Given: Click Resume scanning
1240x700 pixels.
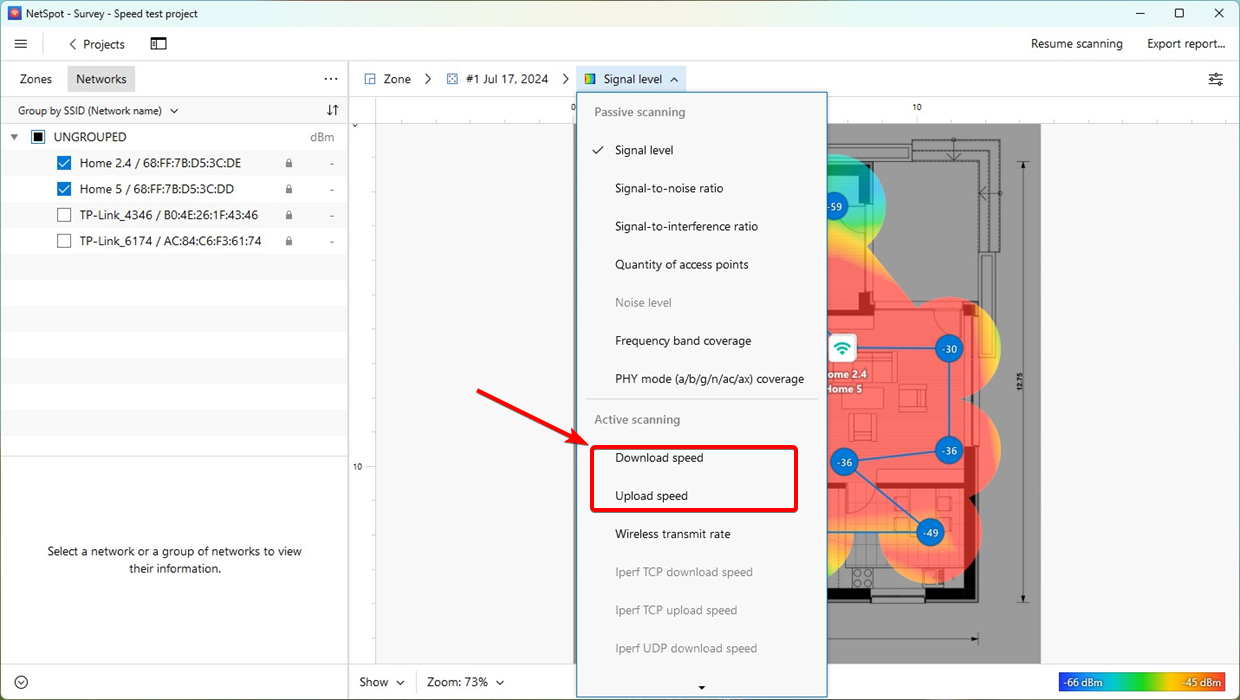Looking at the screenshot, I should point(1076,44).
